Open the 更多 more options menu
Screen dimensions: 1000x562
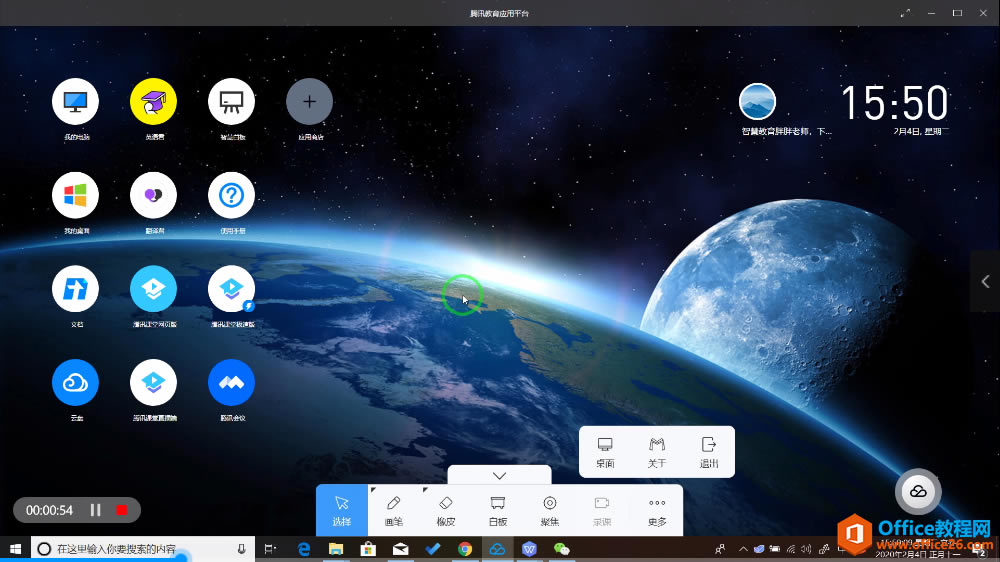pos(657,510)
